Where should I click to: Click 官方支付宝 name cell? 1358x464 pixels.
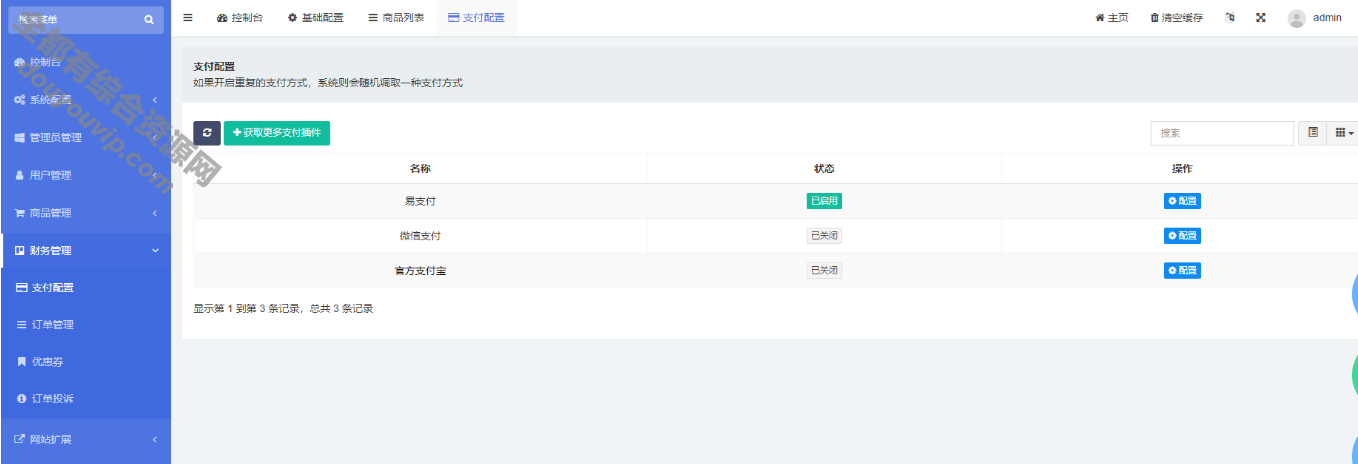tap(420, 271)
